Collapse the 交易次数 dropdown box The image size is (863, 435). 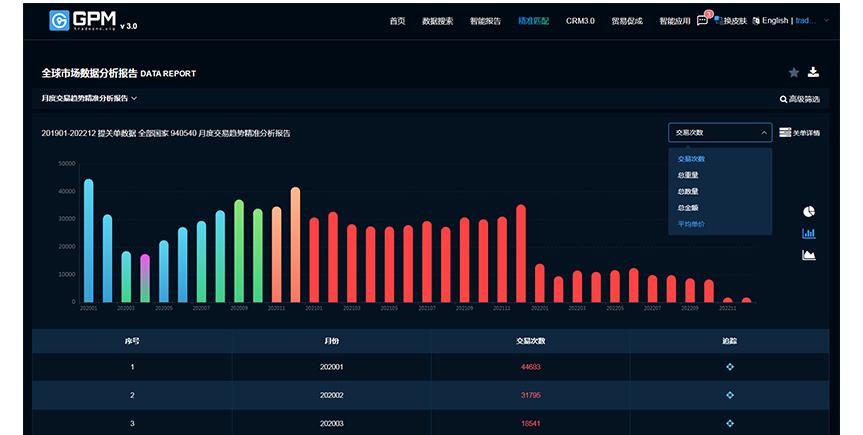719,132
